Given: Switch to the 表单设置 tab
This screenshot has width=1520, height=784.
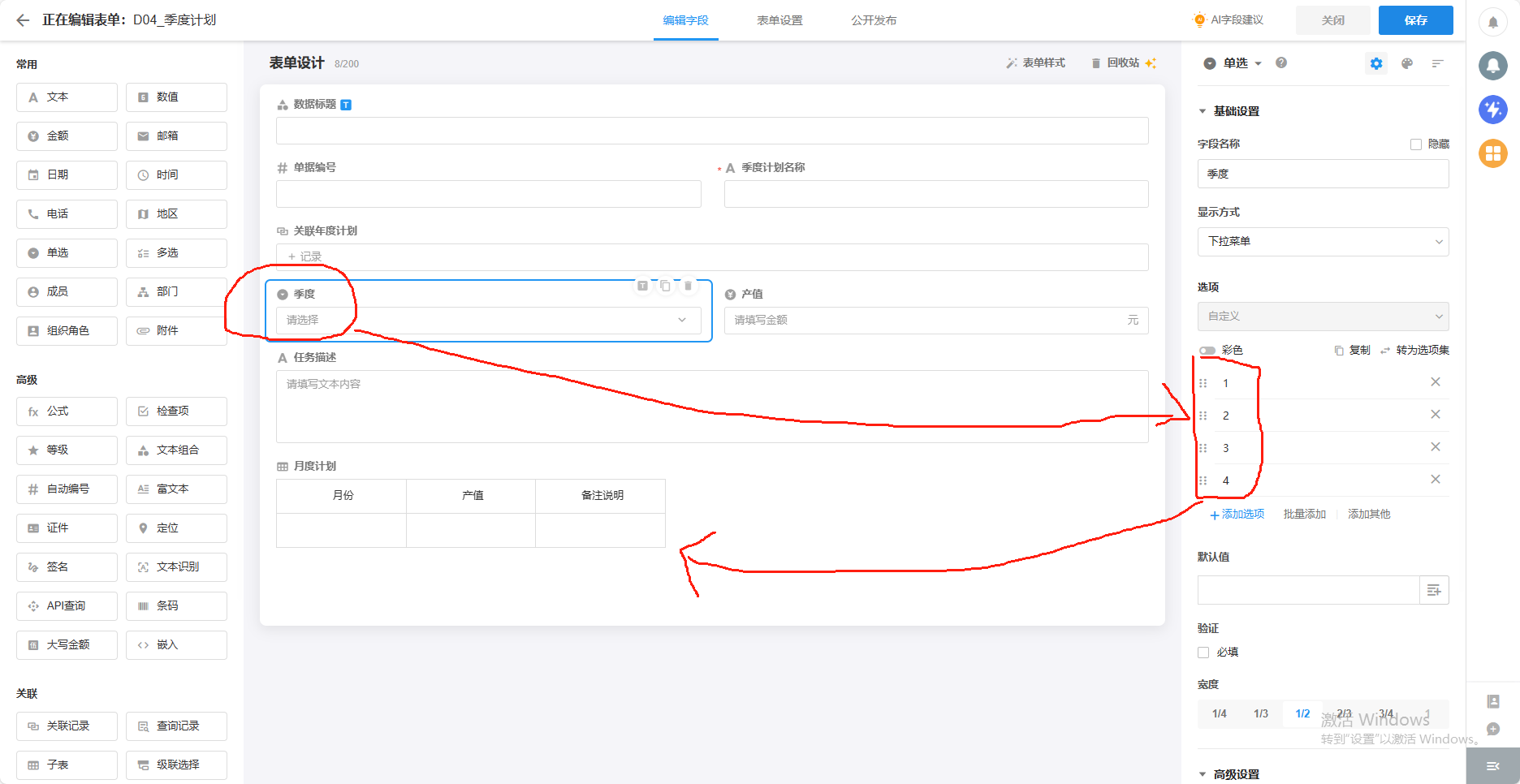Looking at the screenshot, I should pos(779,20).
